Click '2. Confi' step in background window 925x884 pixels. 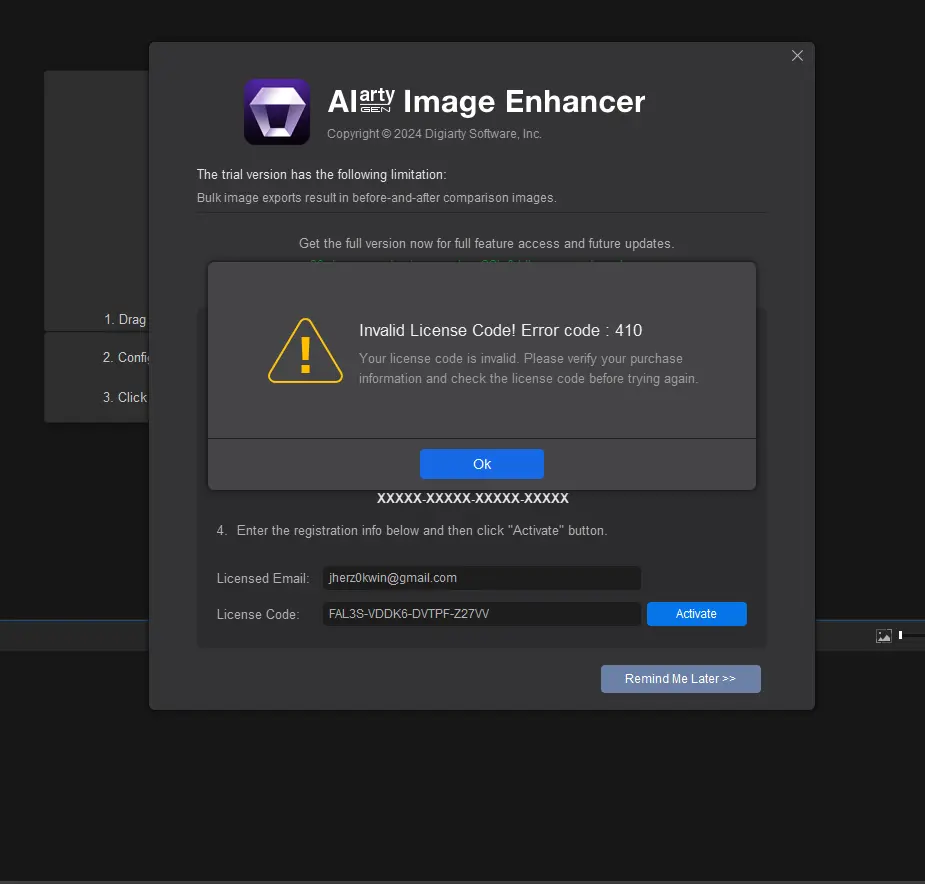126,358
